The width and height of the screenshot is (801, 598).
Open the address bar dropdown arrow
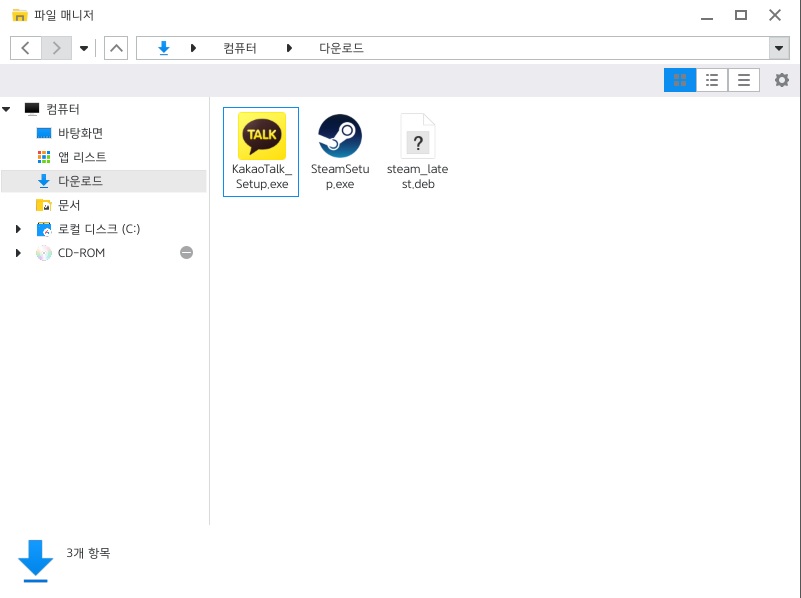(x=778, y=47)
